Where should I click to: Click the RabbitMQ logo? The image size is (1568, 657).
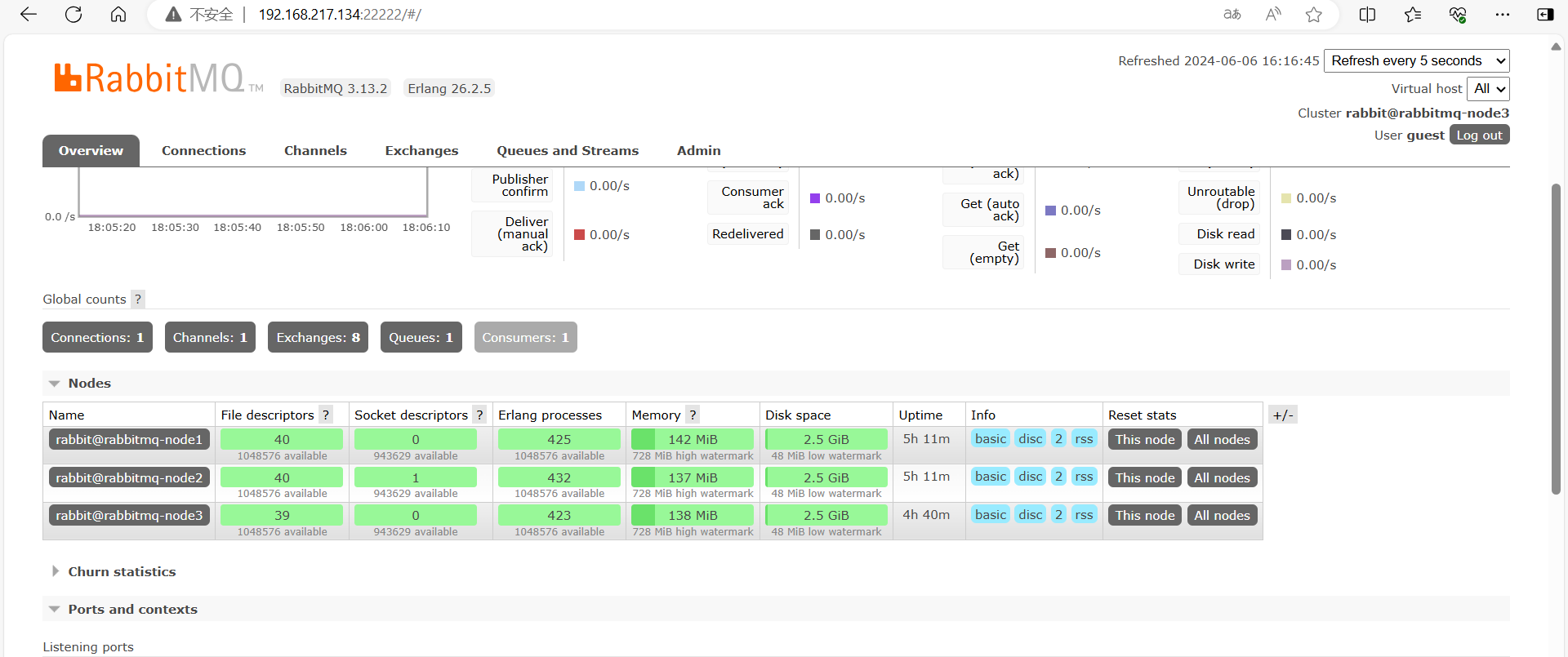pos(158,78)
